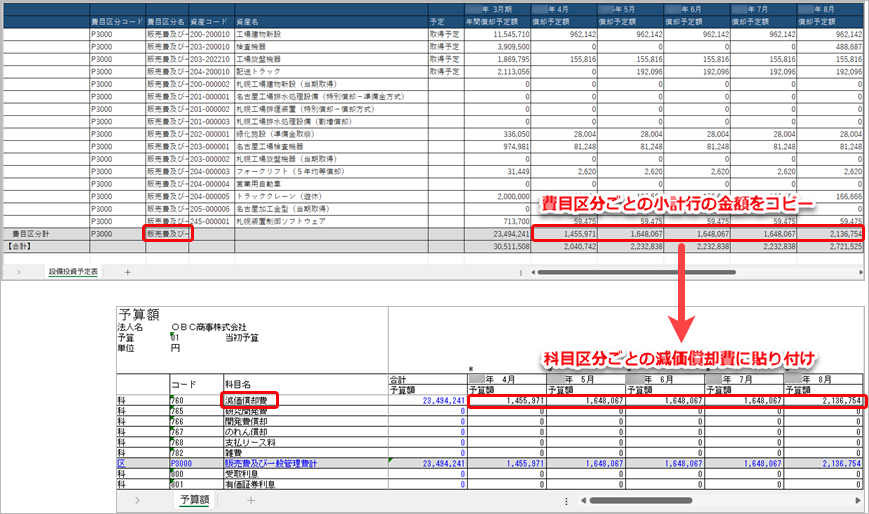Select the 合計 header in 予算額 sheet
This screenshot has height=514, width=869.
point(428,379)
